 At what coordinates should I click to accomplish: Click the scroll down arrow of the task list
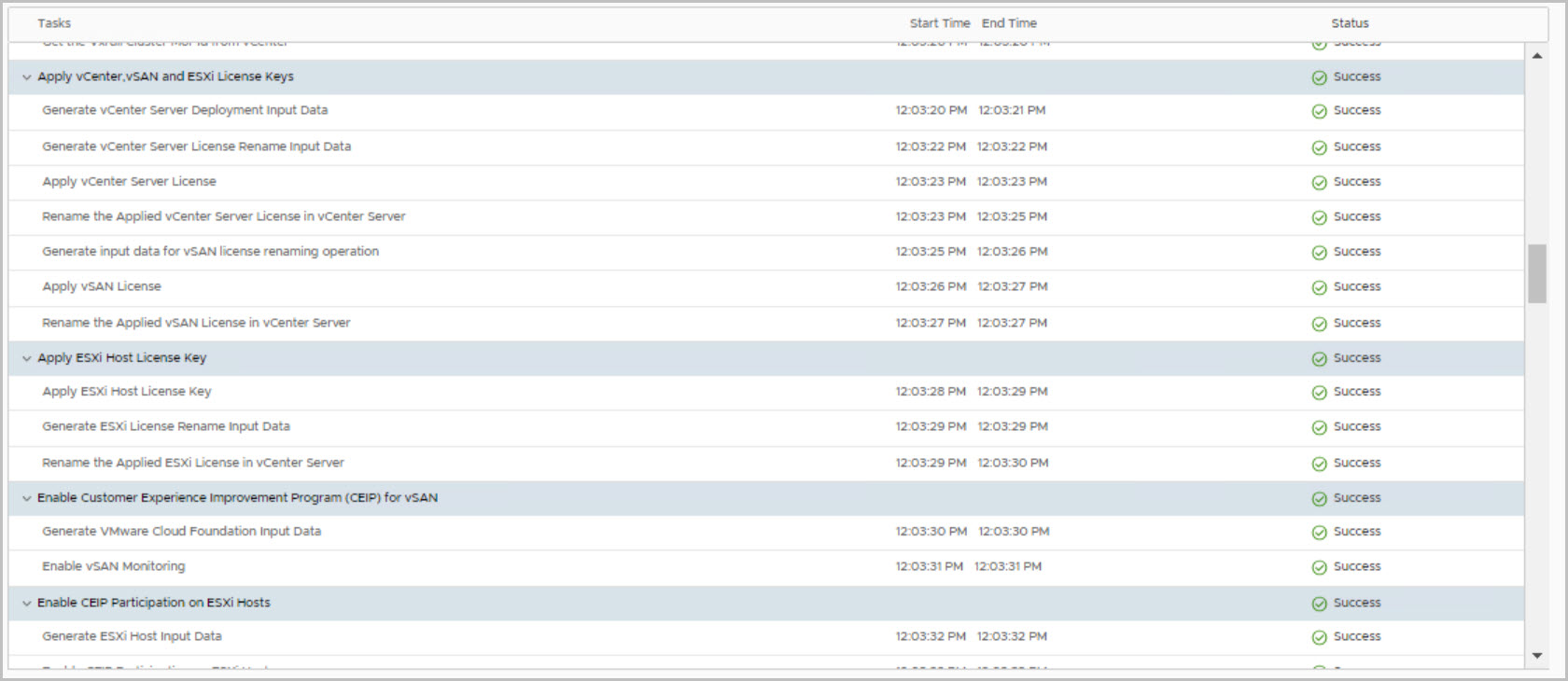pyautogui.click(x=1537, y=656)
